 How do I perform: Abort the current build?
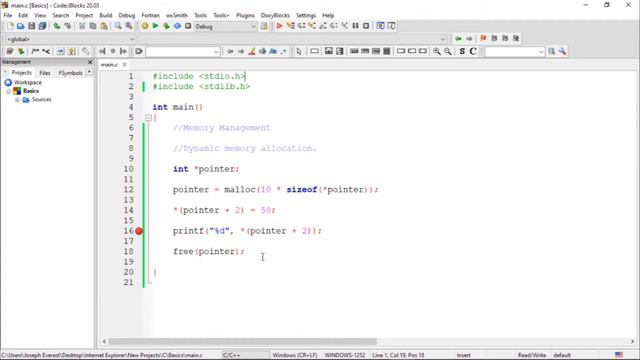pyautogui.click(x=188, y=26)
